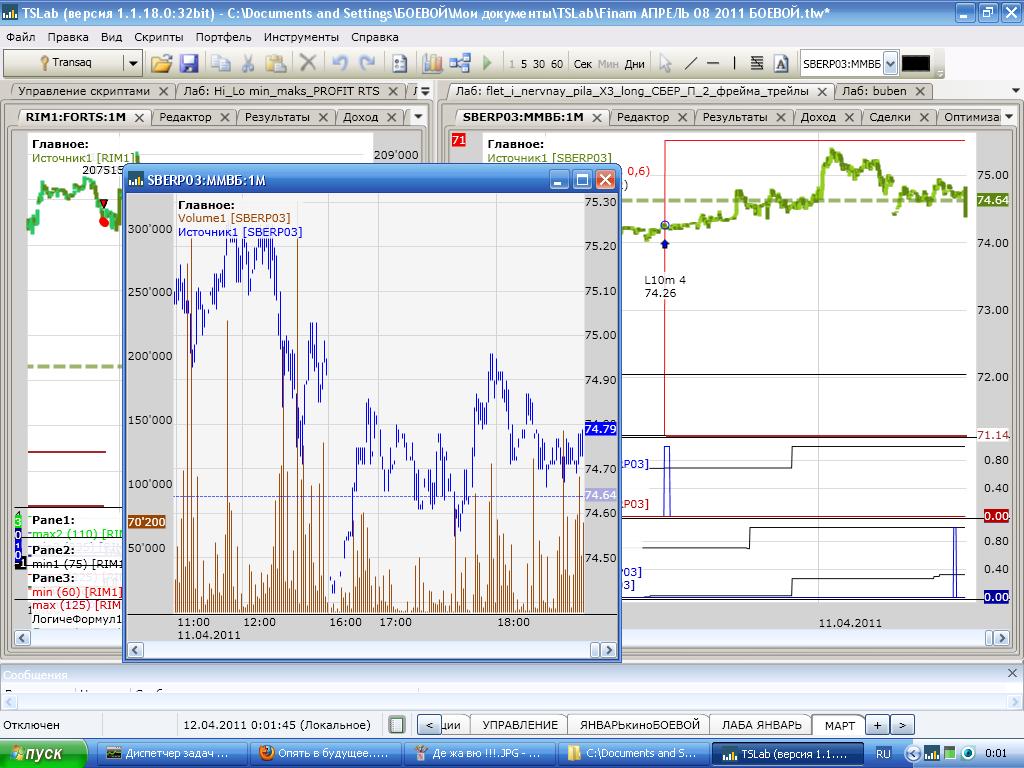Click the undo arrow icon
Viewport: 1024px width, 768px height.
[x=340, y=63]
